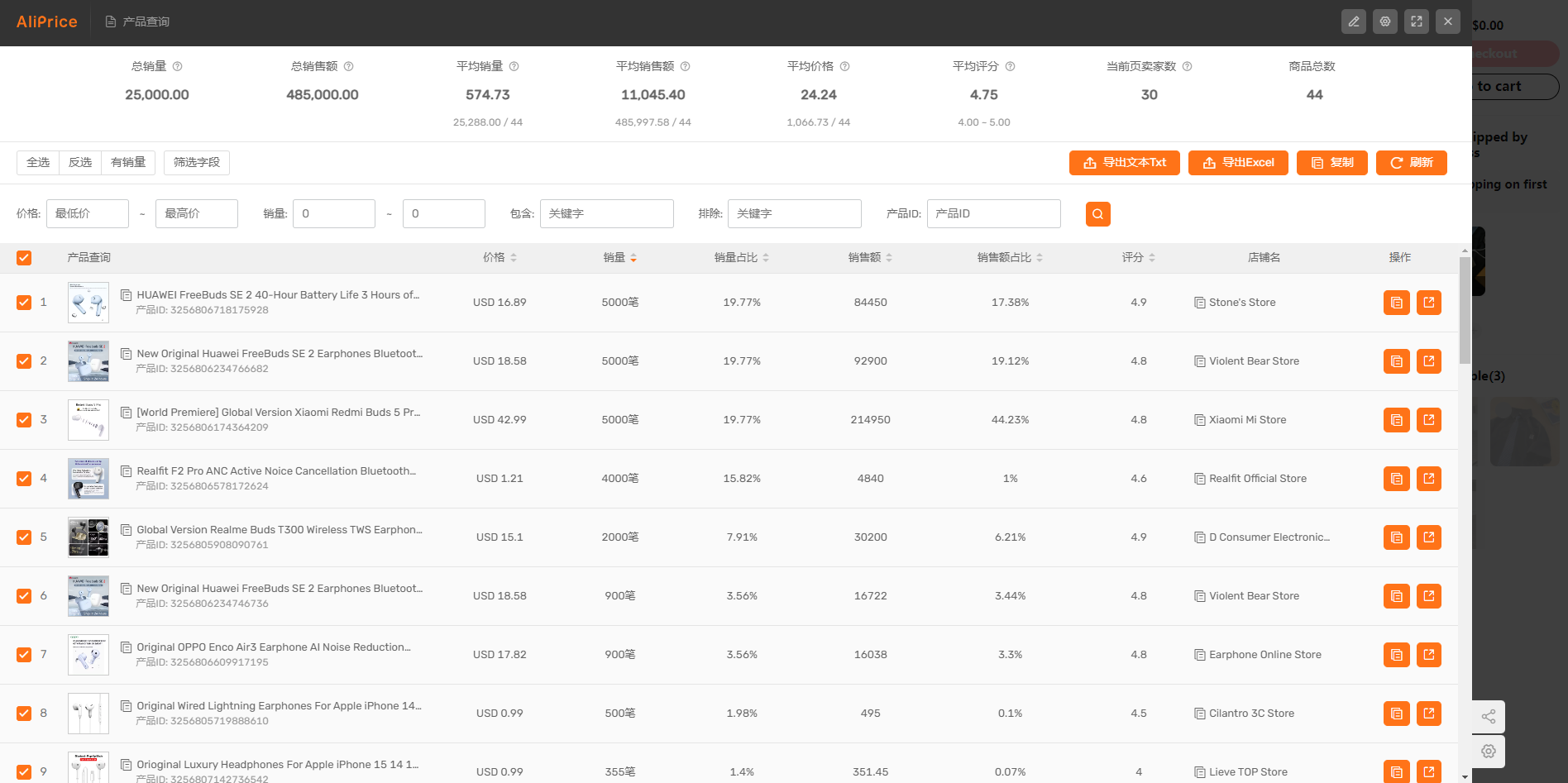The height and width of the screenshot is (783, 1568).
Task: Click the AliPrice logo
Action: coord(47,21)
